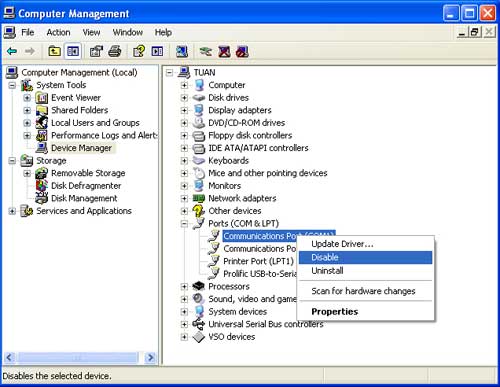Click the Scan for hardware changes toolbar icon
Image resolution: width=500 pixels, height=387 pixels.
pos(182,51)
